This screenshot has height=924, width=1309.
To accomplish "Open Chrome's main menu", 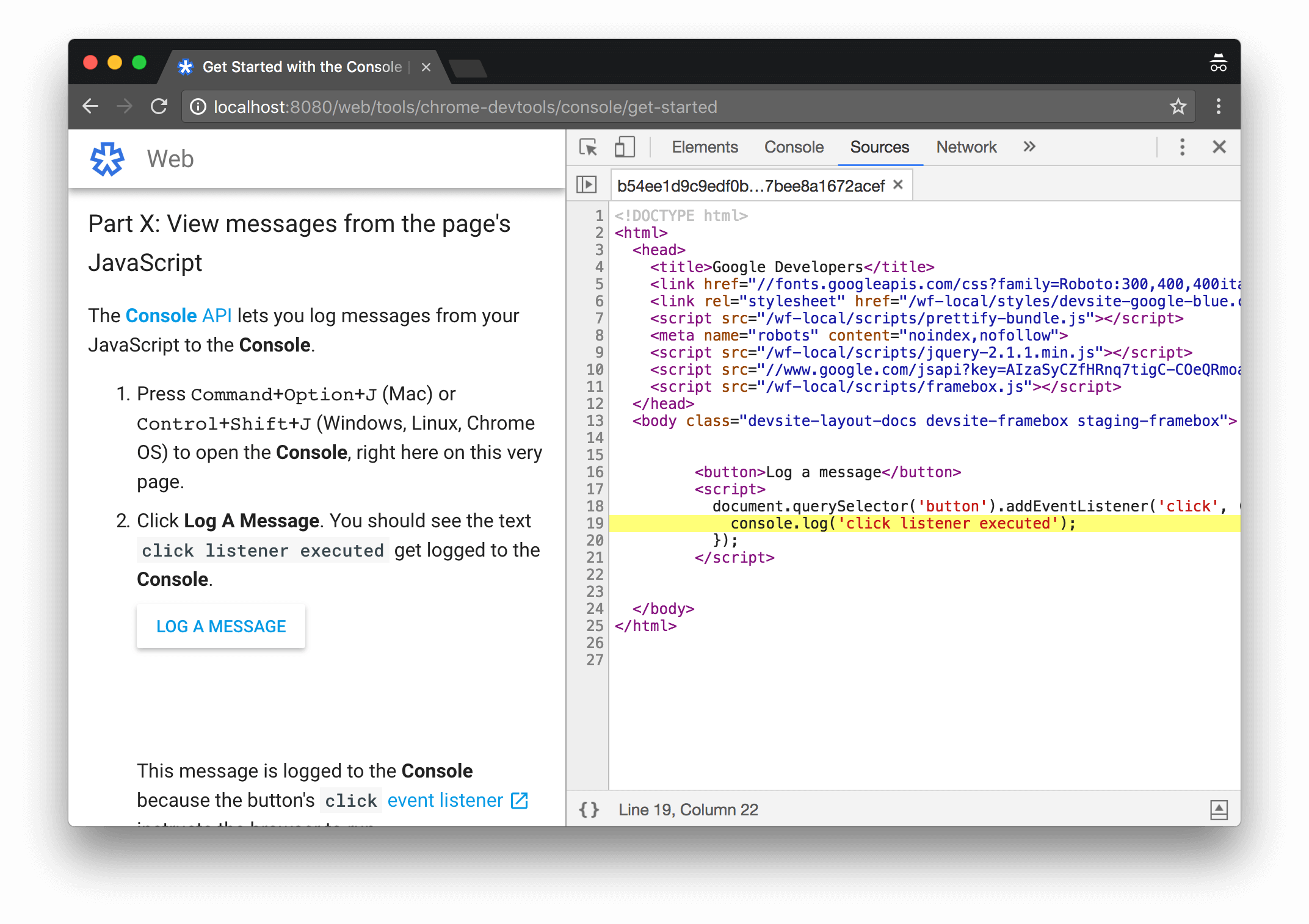I will click(1217, 106).
